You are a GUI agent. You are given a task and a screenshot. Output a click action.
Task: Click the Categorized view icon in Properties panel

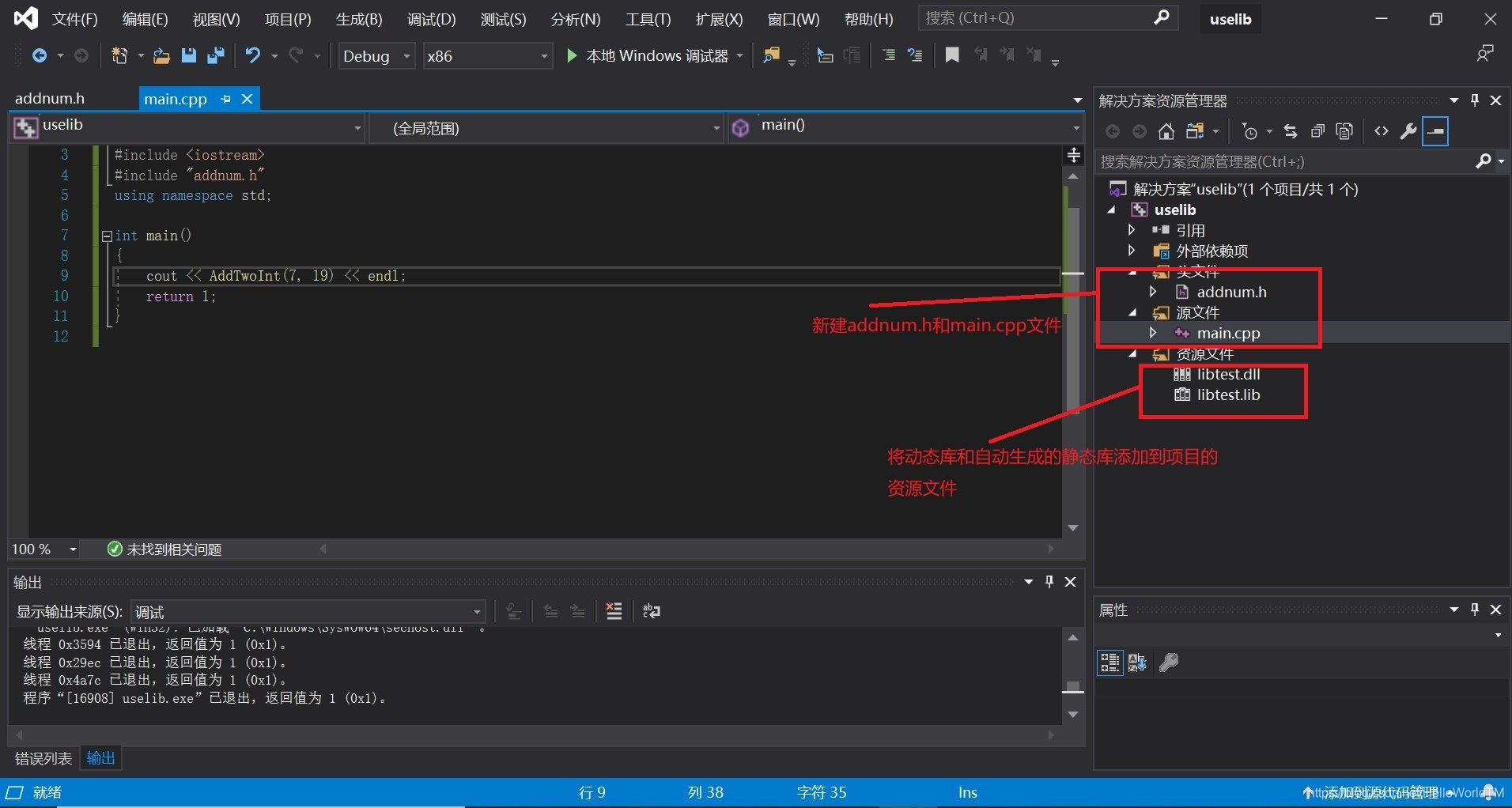pyautogui.click(x=1109, y=663)
